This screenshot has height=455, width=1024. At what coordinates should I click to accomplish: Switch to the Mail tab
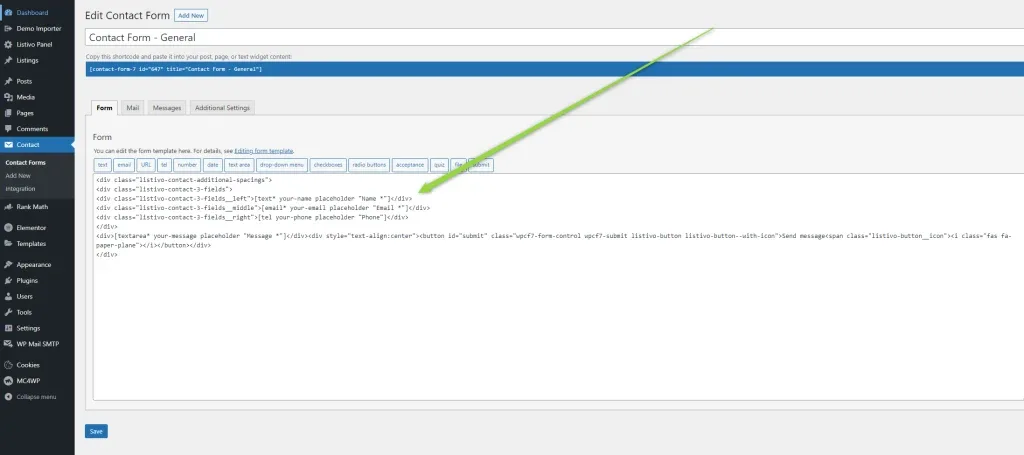[133, 108]
